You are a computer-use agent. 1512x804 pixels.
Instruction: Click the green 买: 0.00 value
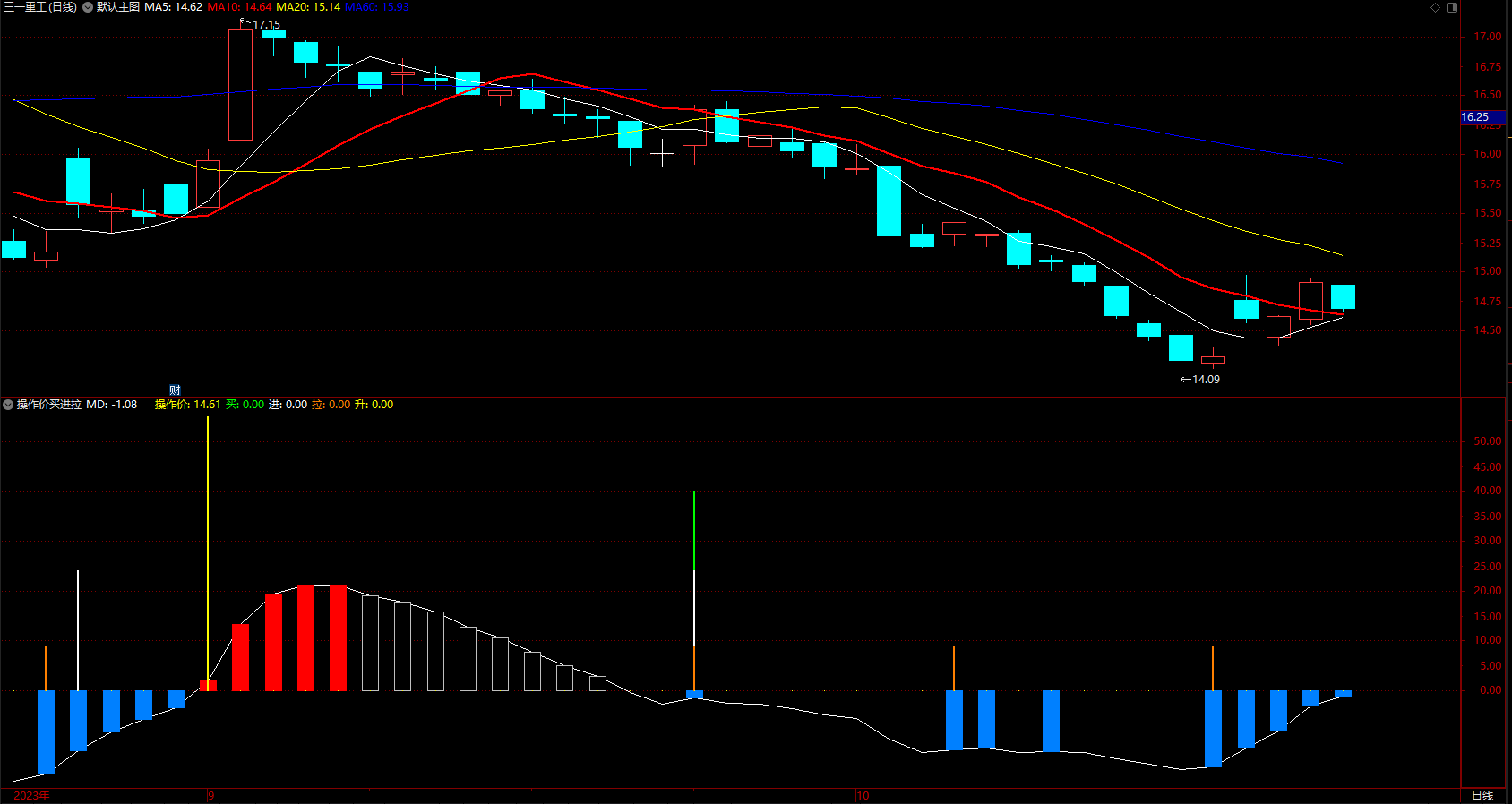point(245,405)
